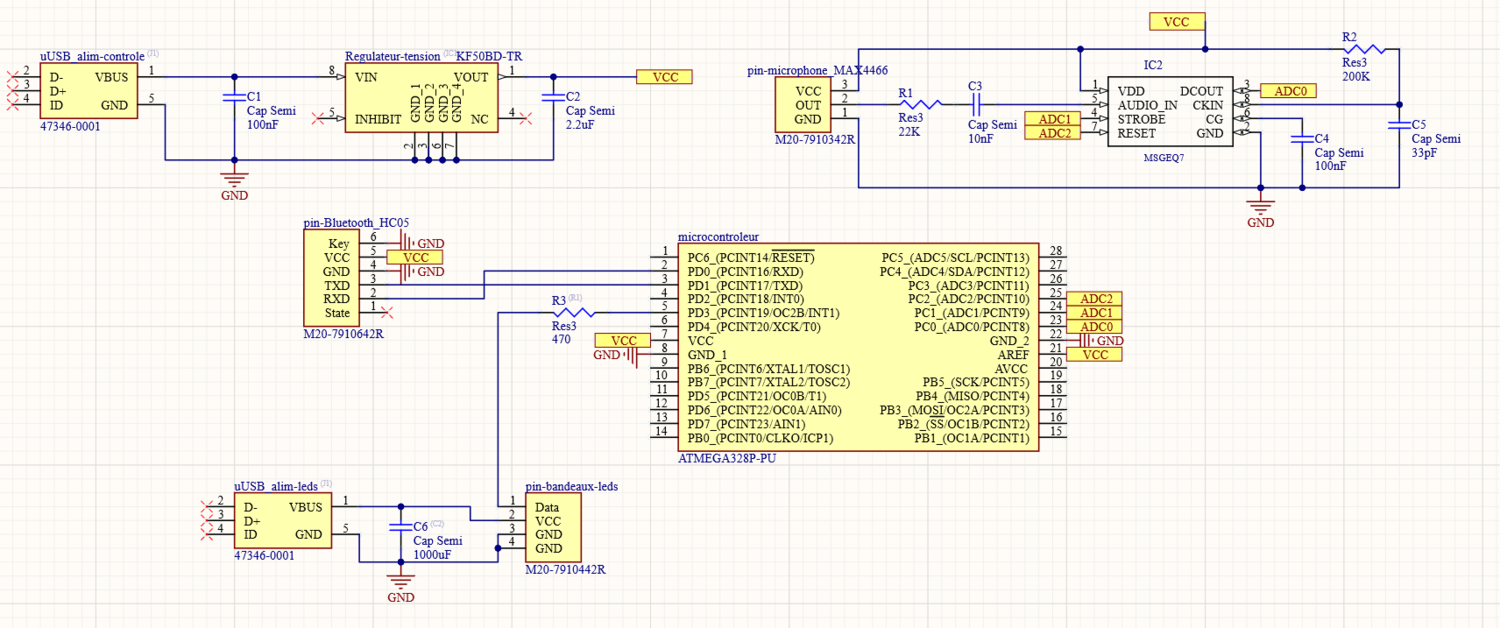The image size is (1500, 628).
Task: Select the MSGEQ7 IC2 chip body
Action: tap(1168, 110)
